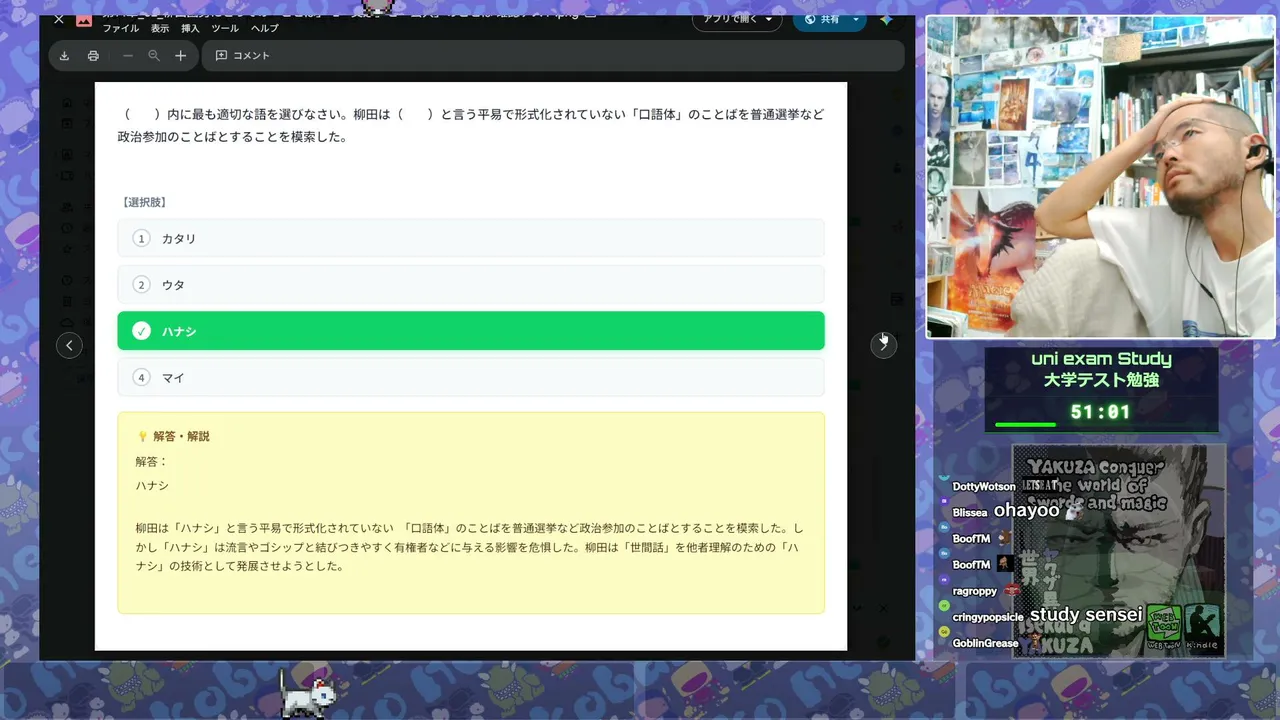Viewport: 1280px width, 720px height.
Task: Click the study sensei chat message
Action: 1086,614
